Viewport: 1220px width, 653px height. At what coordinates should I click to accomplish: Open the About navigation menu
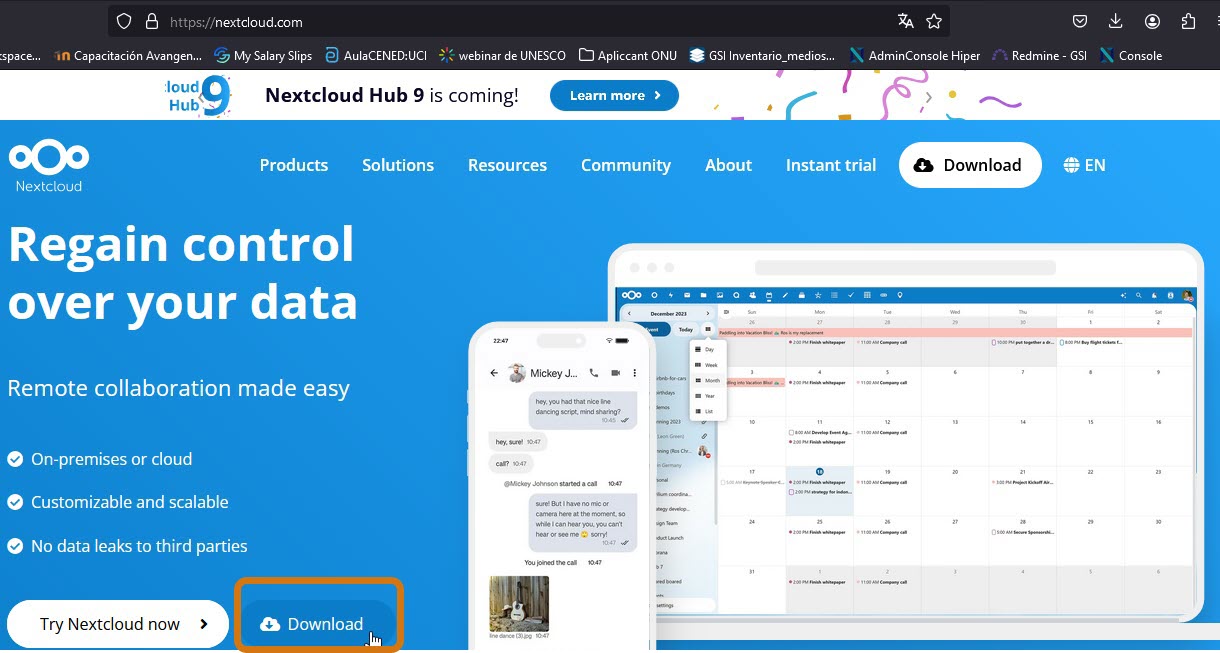[x=728, y=165]
